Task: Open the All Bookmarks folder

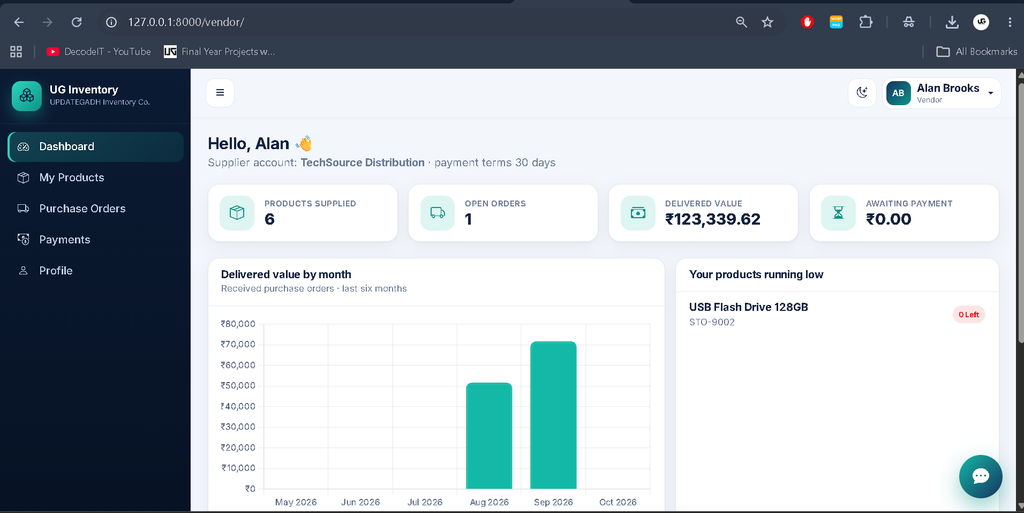Action: click(977, 52)
